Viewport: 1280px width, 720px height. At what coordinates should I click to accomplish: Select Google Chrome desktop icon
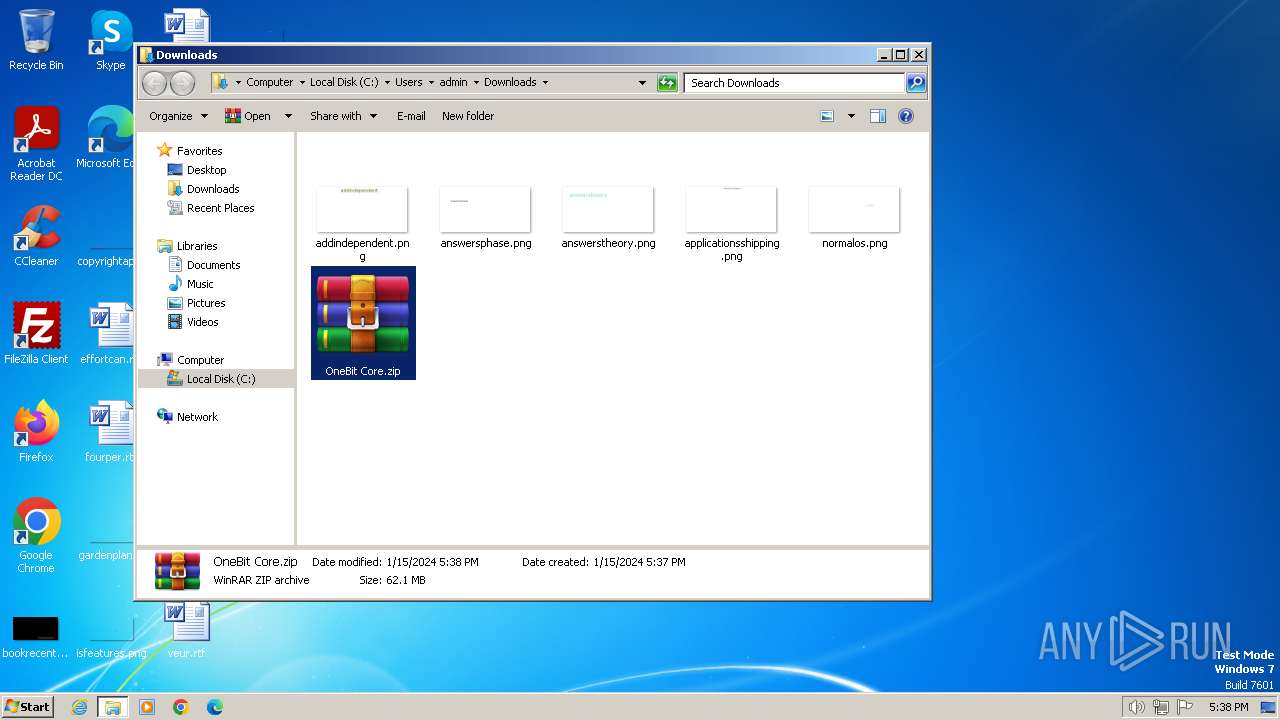[36, 535]
